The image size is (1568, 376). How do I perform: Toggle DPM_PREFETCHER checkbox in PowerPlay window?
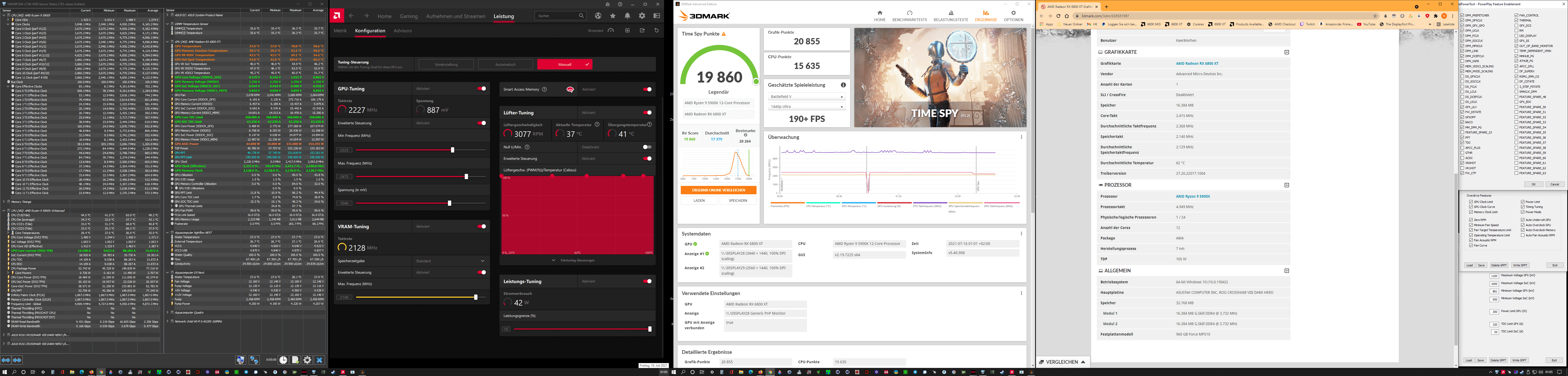(1463, 15)
